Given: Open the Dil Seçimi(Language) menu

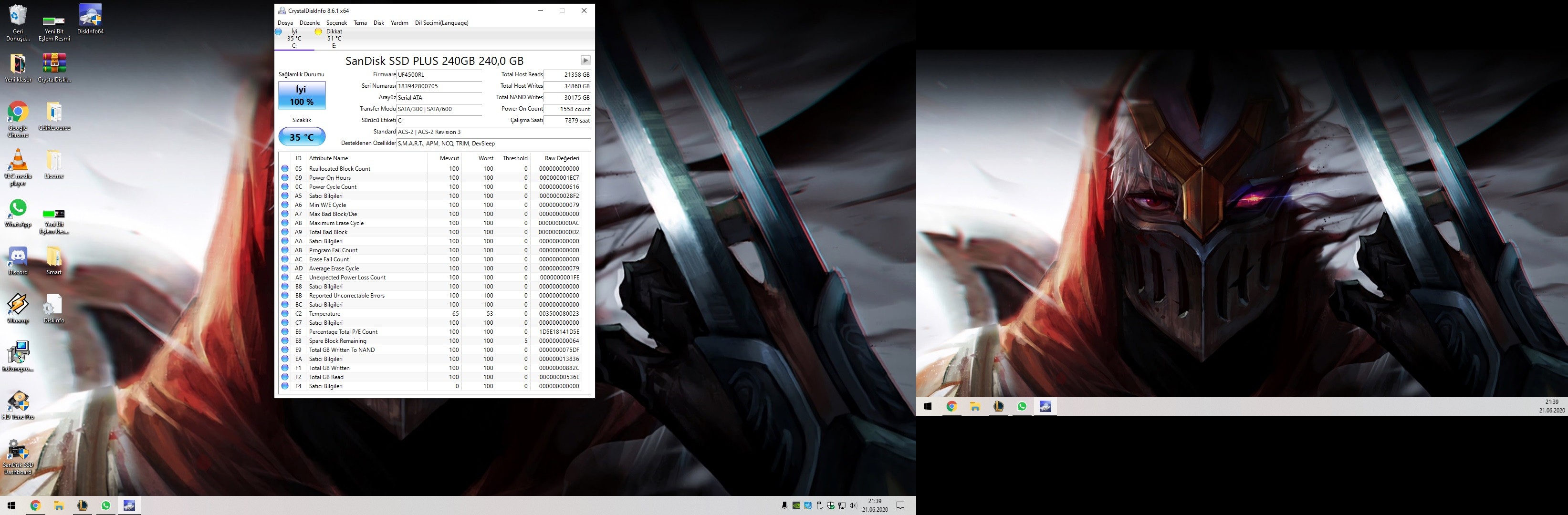Looking at the screenshot, I should click(x=441, y=23).
